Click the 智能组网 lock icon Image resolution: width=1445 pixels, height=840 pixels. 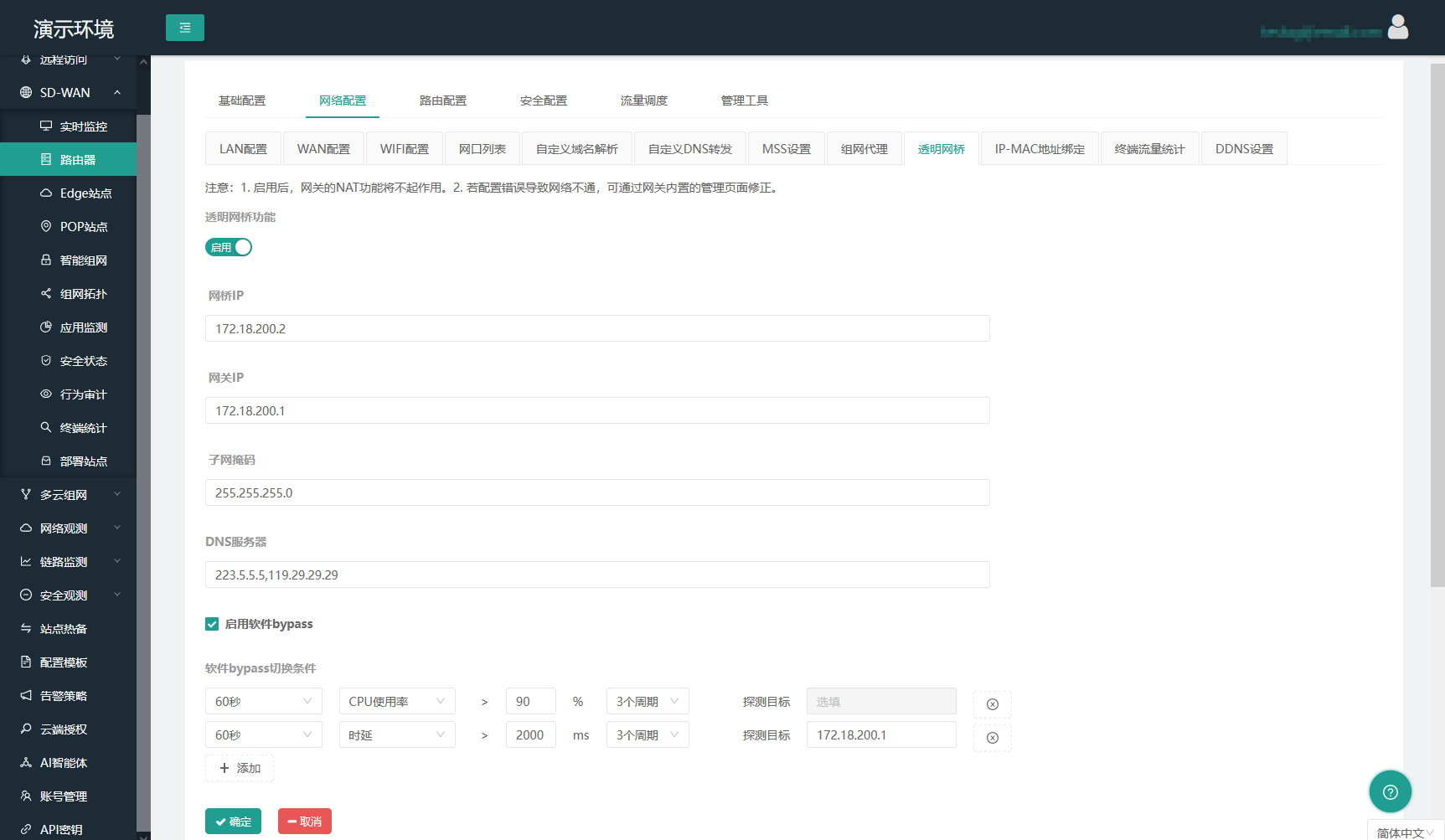(x=46, y=260)
